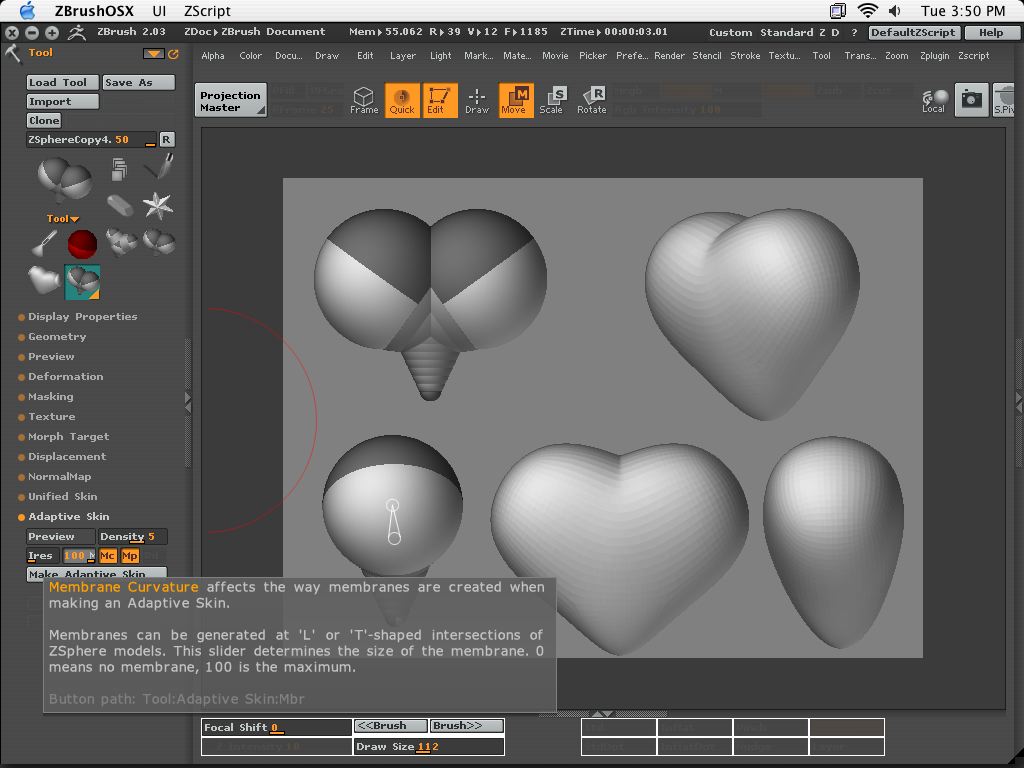
Task: Click the Frame icon in the toolbar
Action: [x=364, y=100]
